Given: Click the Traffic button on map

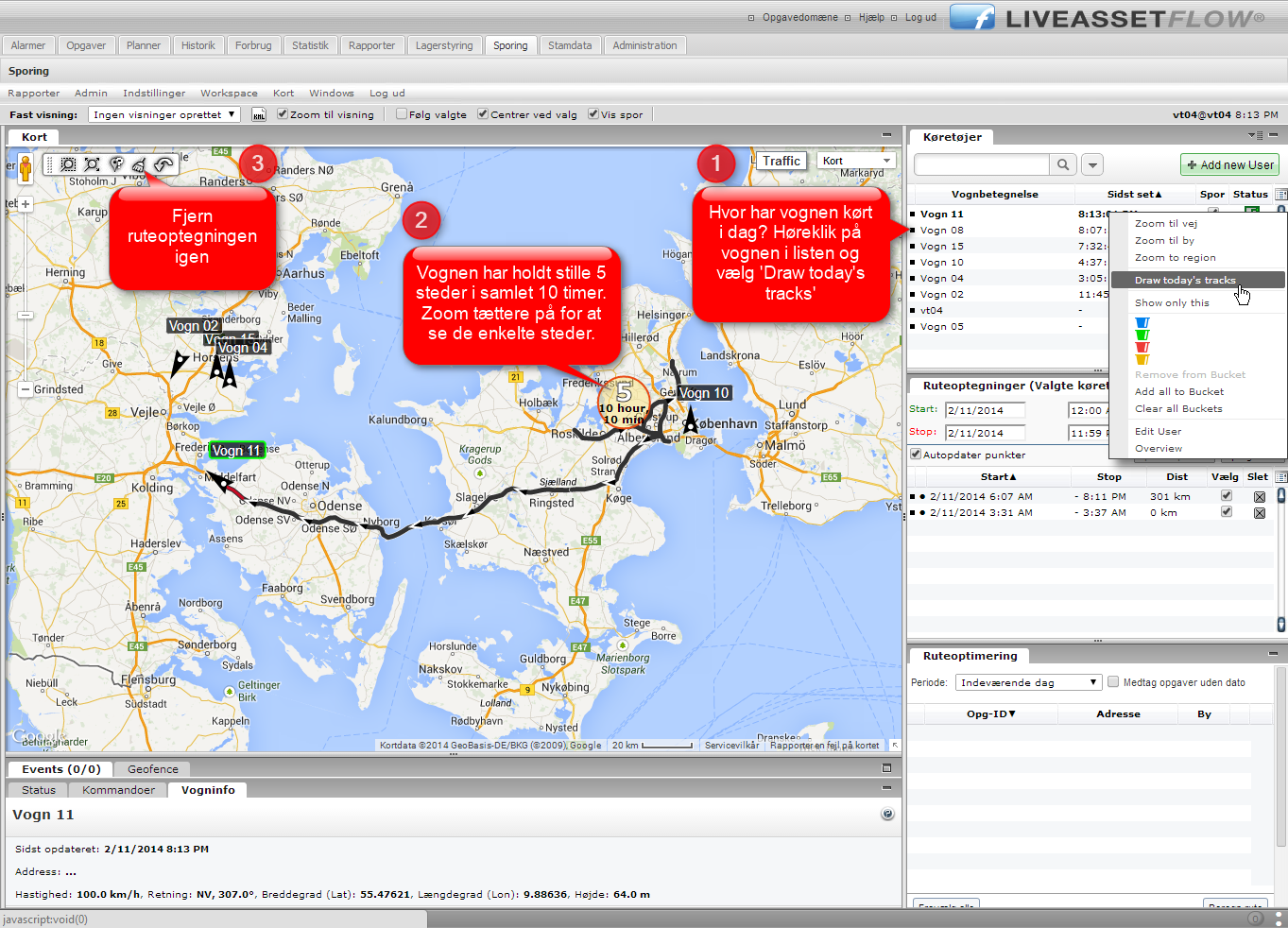Looking at the screenshot, I should click(x=781, y=161).
